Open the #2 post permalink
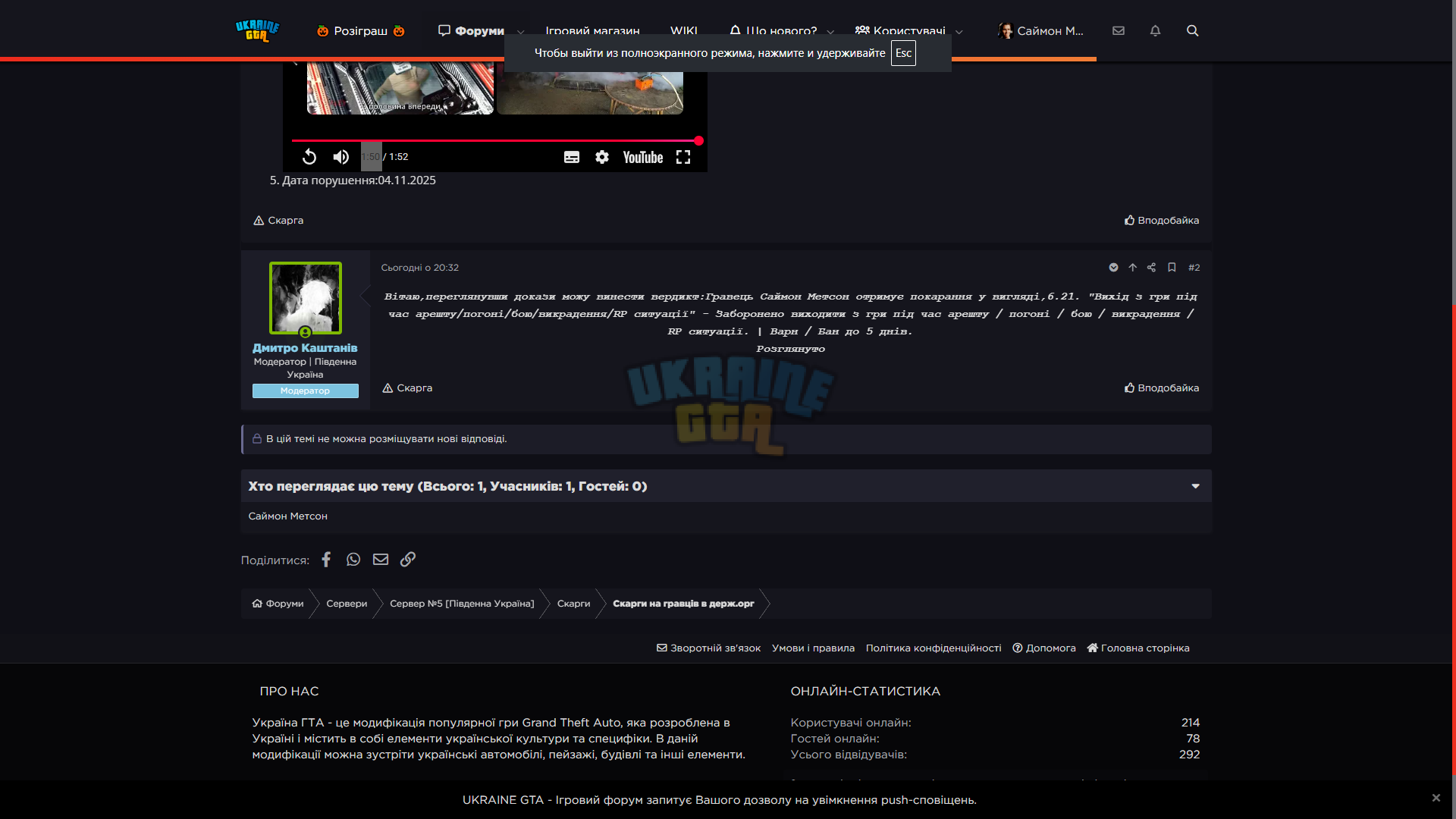This screenshot has height=819, width=1456. point(1194,268)
